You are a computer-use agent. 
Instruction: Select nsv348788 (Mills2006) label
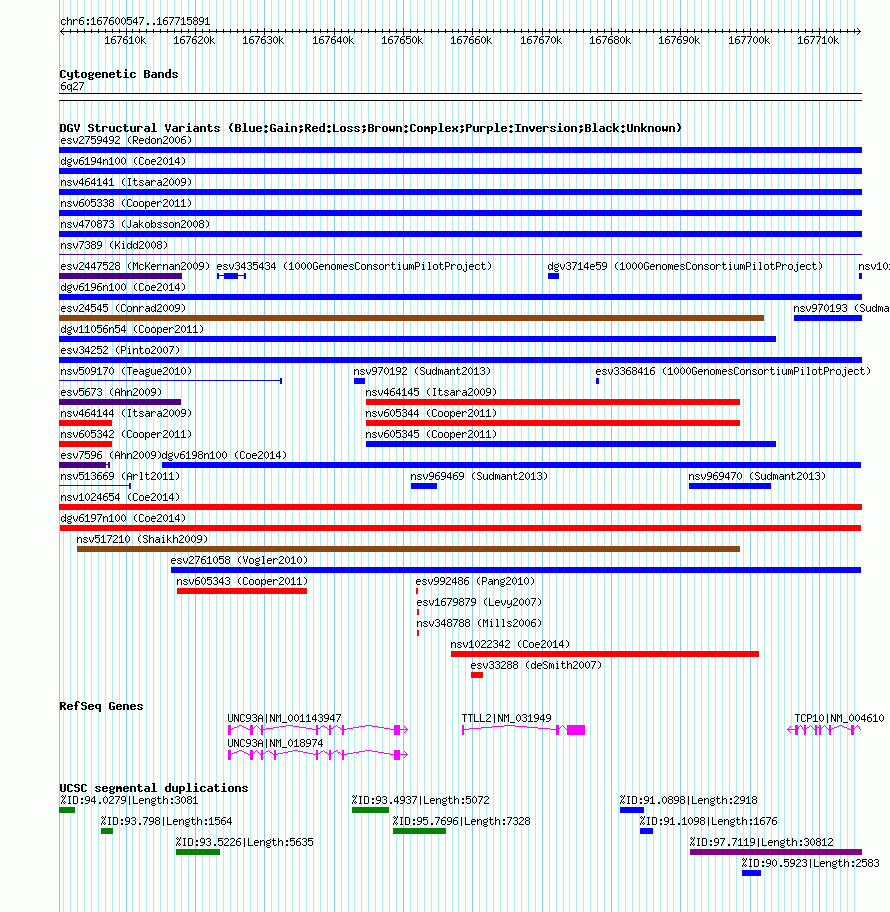pyautogui.click(x=479, y=623)
